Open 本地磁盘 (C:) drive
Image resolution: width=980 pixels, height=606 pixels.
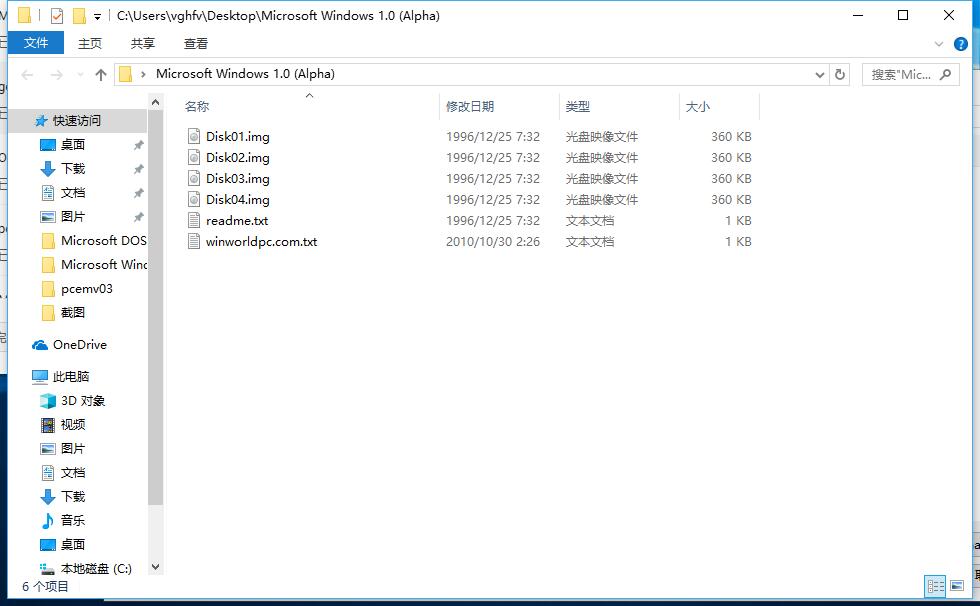96,569
